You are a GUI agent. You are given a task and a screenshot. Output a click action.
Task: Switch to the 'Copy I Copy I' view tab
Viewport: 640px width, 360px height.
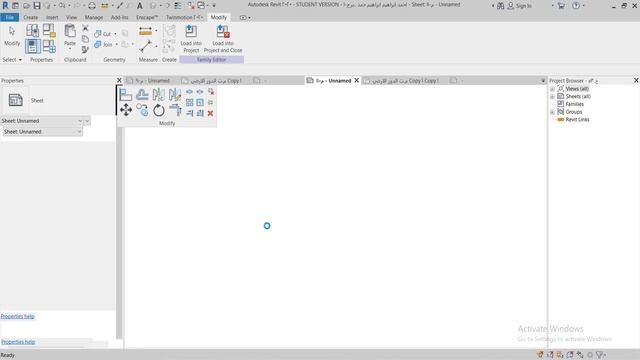pos(401,81)
